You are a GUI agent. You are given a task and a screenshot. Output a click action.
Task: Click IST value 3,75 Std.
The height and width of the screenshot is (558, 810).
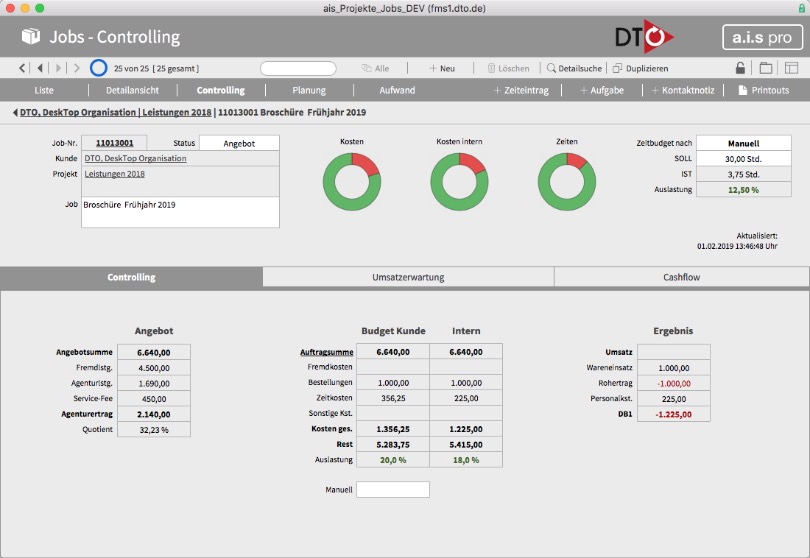744,174
